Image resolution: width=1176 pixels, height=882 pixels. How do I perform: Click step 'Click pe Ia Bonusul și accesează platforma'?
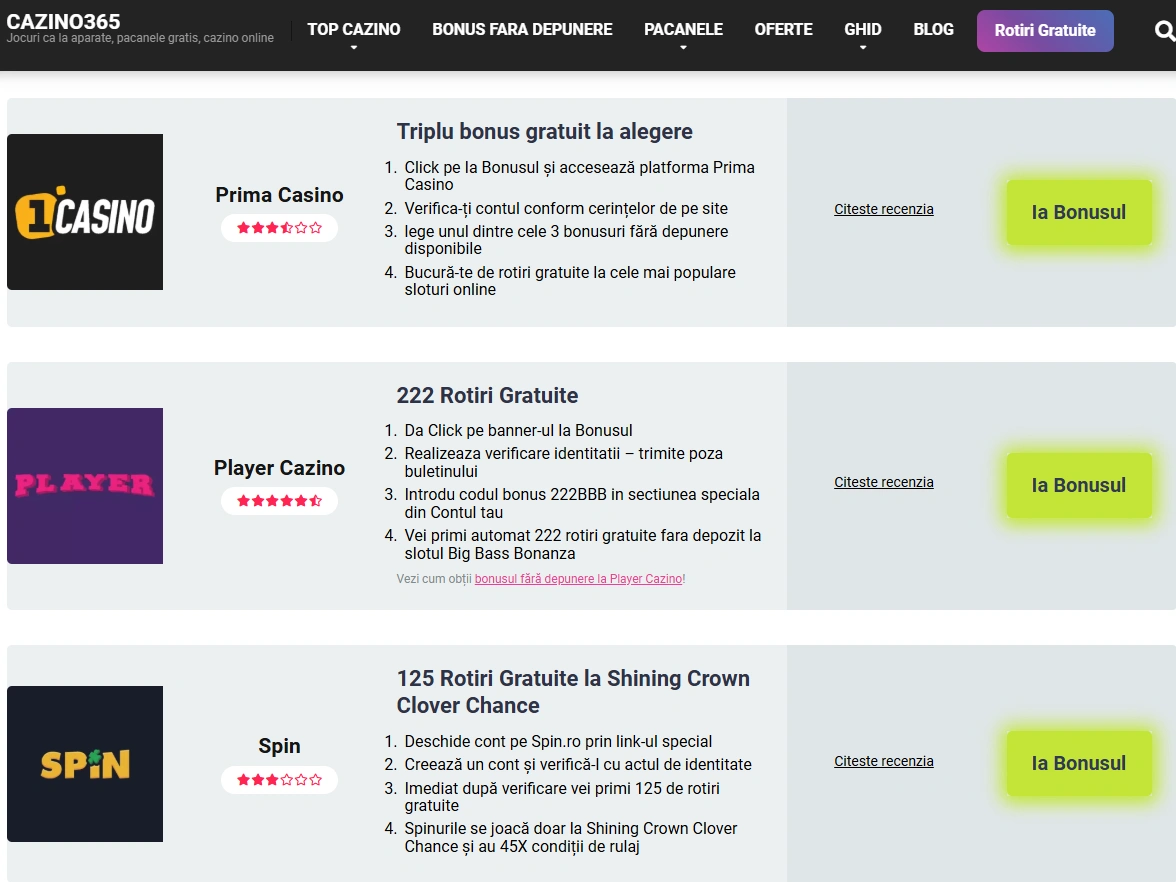(580, 176)
